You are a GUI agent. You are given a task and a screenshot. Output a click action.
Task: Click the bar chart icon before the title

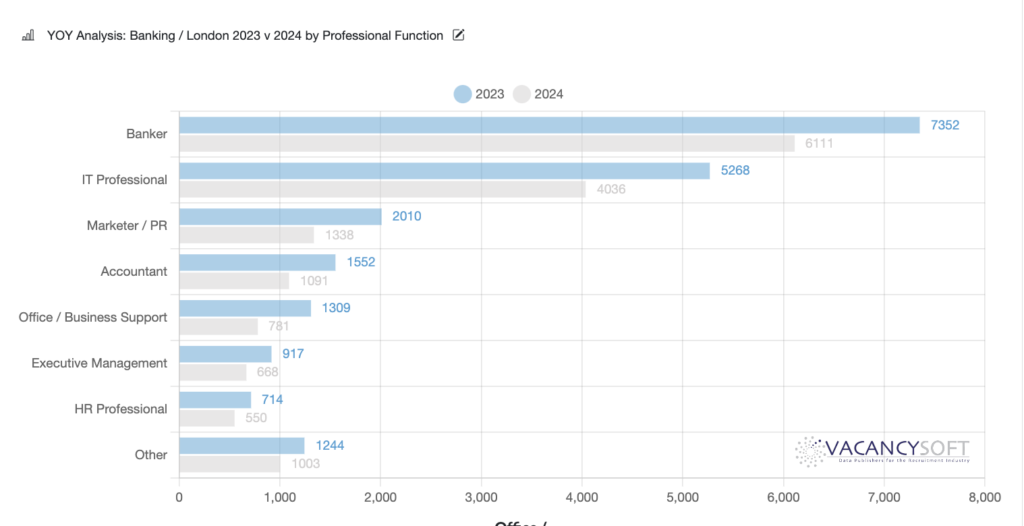28,36
